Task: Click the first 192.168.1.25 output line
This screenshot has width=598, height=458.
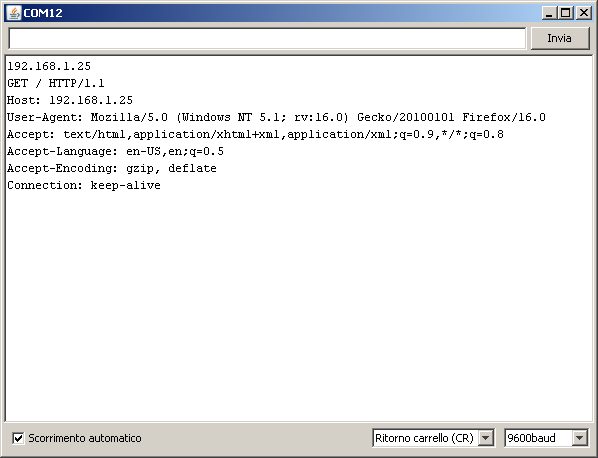Action: [49, 66]
